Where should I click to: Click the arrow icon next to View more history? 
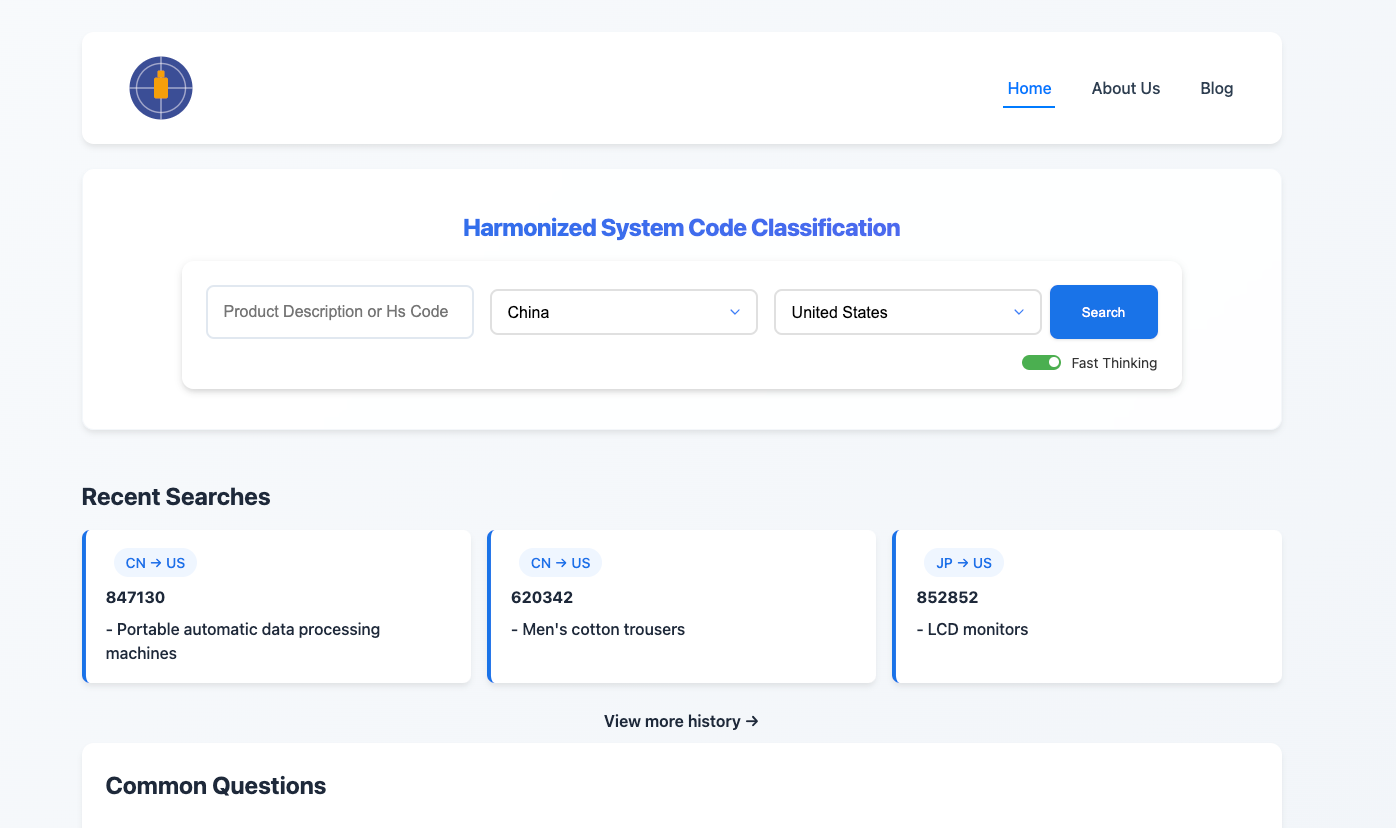pos(752,721)
